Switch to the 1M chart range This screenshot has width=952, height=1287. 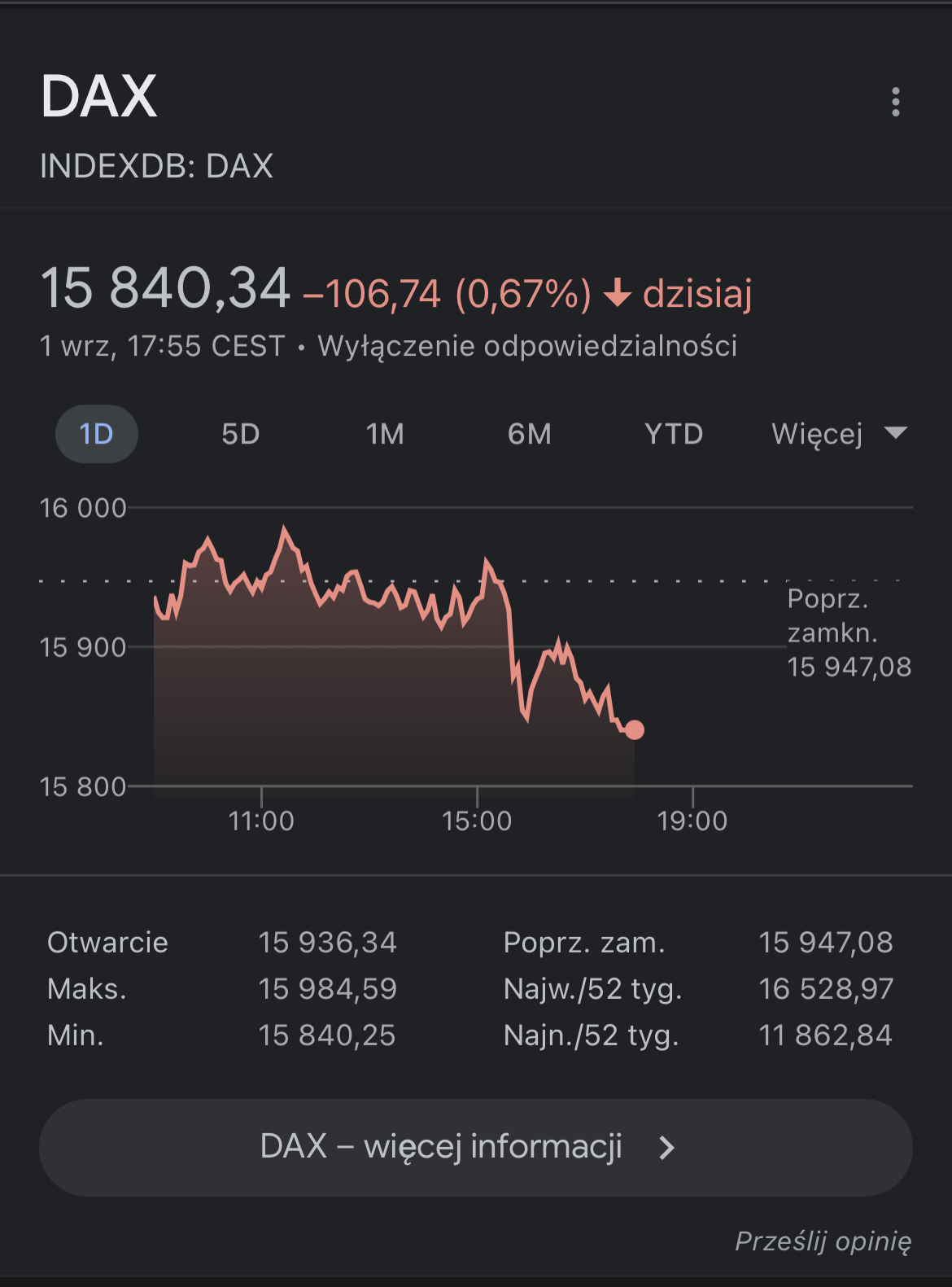pyautogui.click(x=385, y=434)
